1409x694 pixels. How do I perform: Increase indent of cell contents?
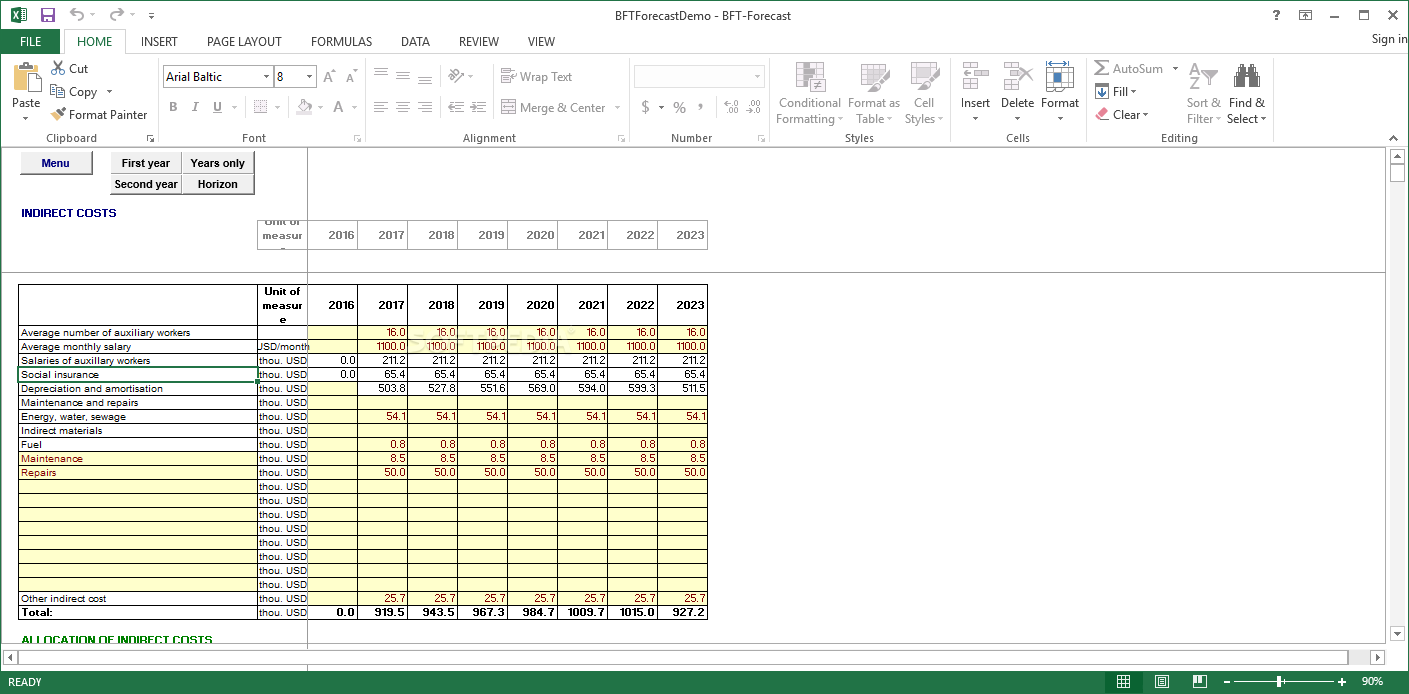(x=478, y=107)
